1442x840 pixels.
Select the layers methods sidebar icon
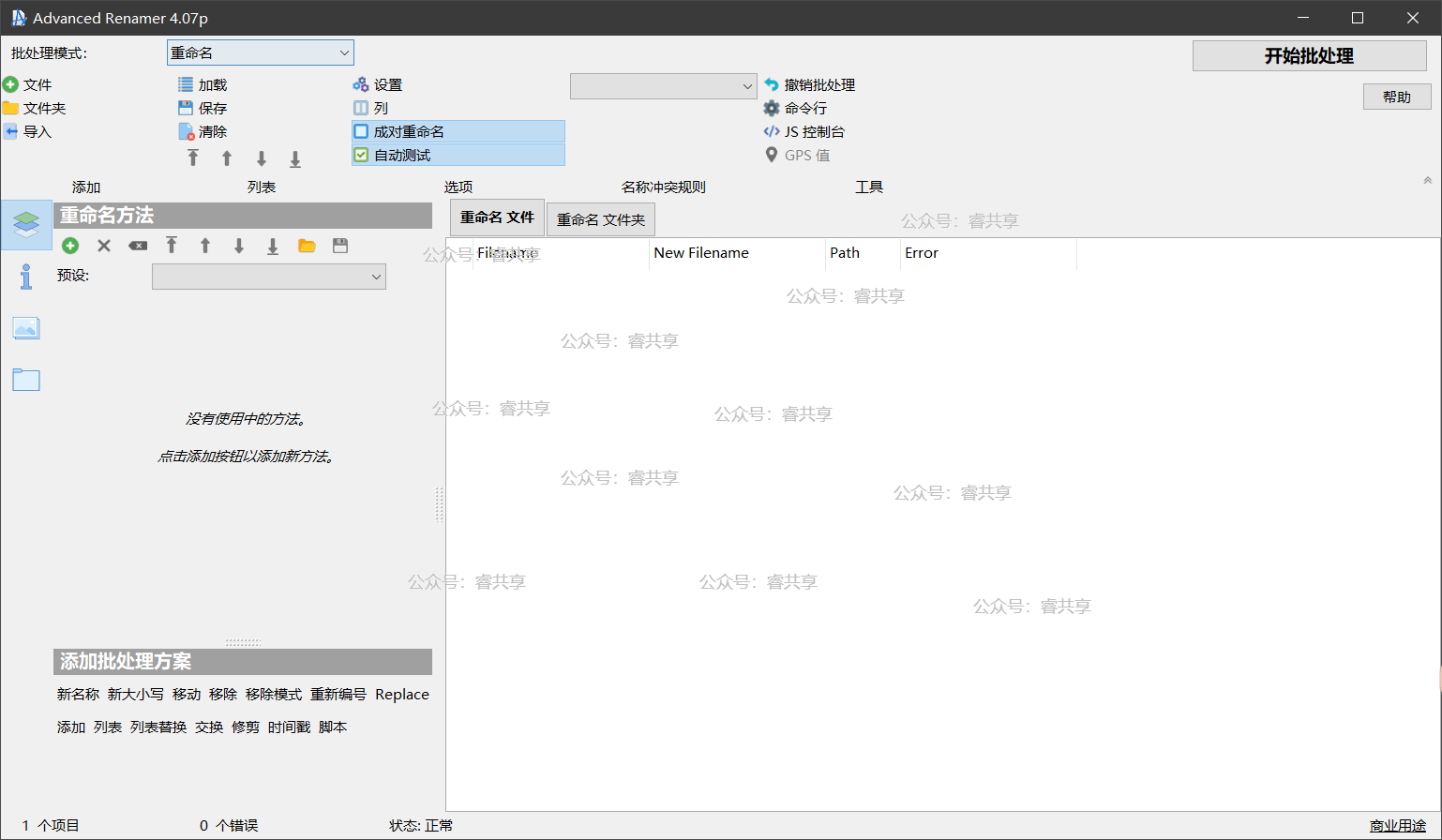tap(26, 224)
